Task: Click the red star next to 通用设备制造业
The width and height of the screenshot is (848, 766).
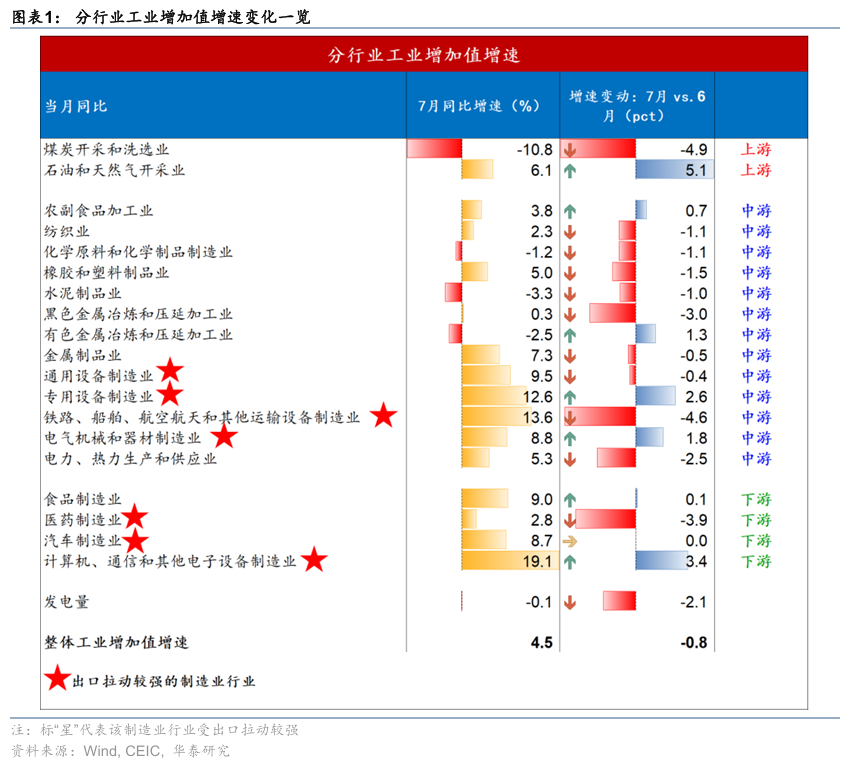Action: (x=170, y=371)
